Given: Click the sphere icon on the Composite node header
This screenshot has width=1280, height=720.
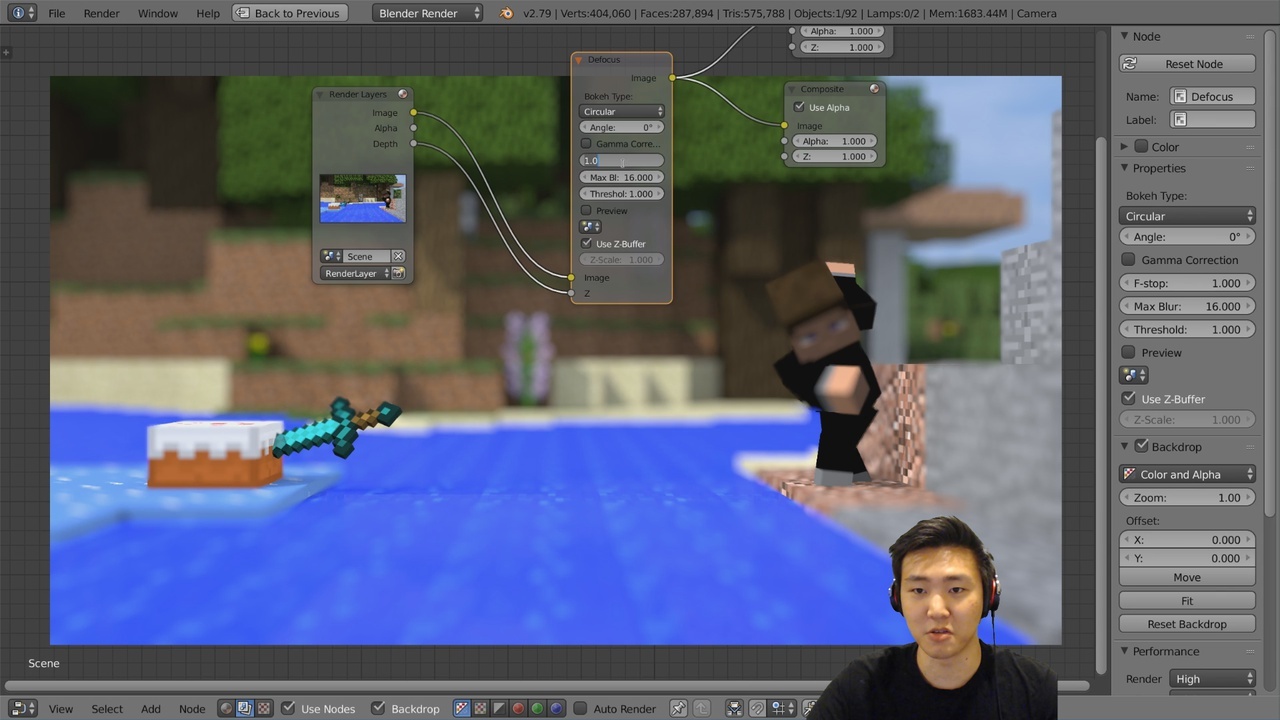Looking at the screenshot, I should (873, 88).
